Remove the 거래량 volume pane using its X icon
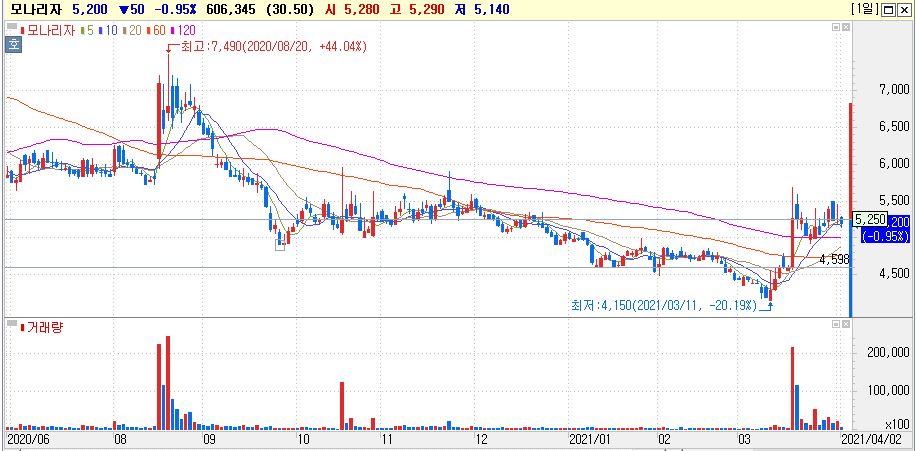 [846, 323]
